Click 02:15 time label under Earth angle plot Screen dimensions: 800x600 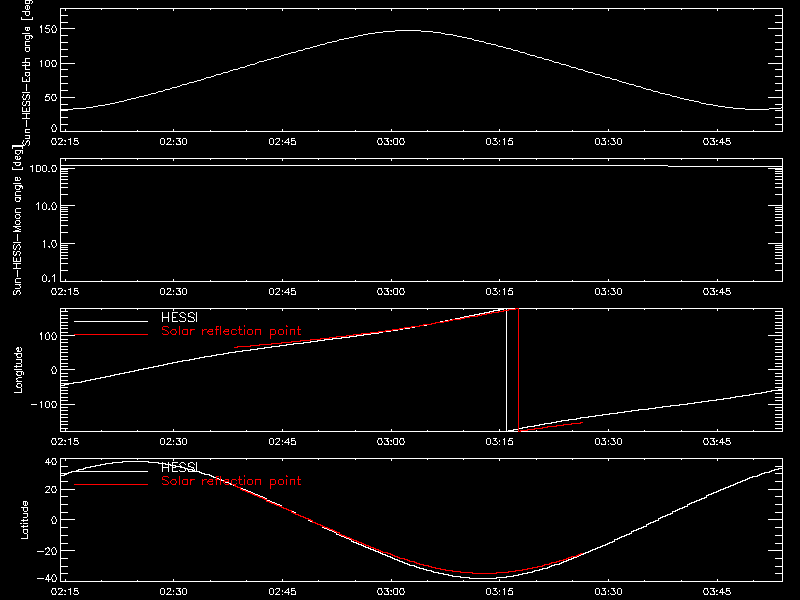point(65,142)
